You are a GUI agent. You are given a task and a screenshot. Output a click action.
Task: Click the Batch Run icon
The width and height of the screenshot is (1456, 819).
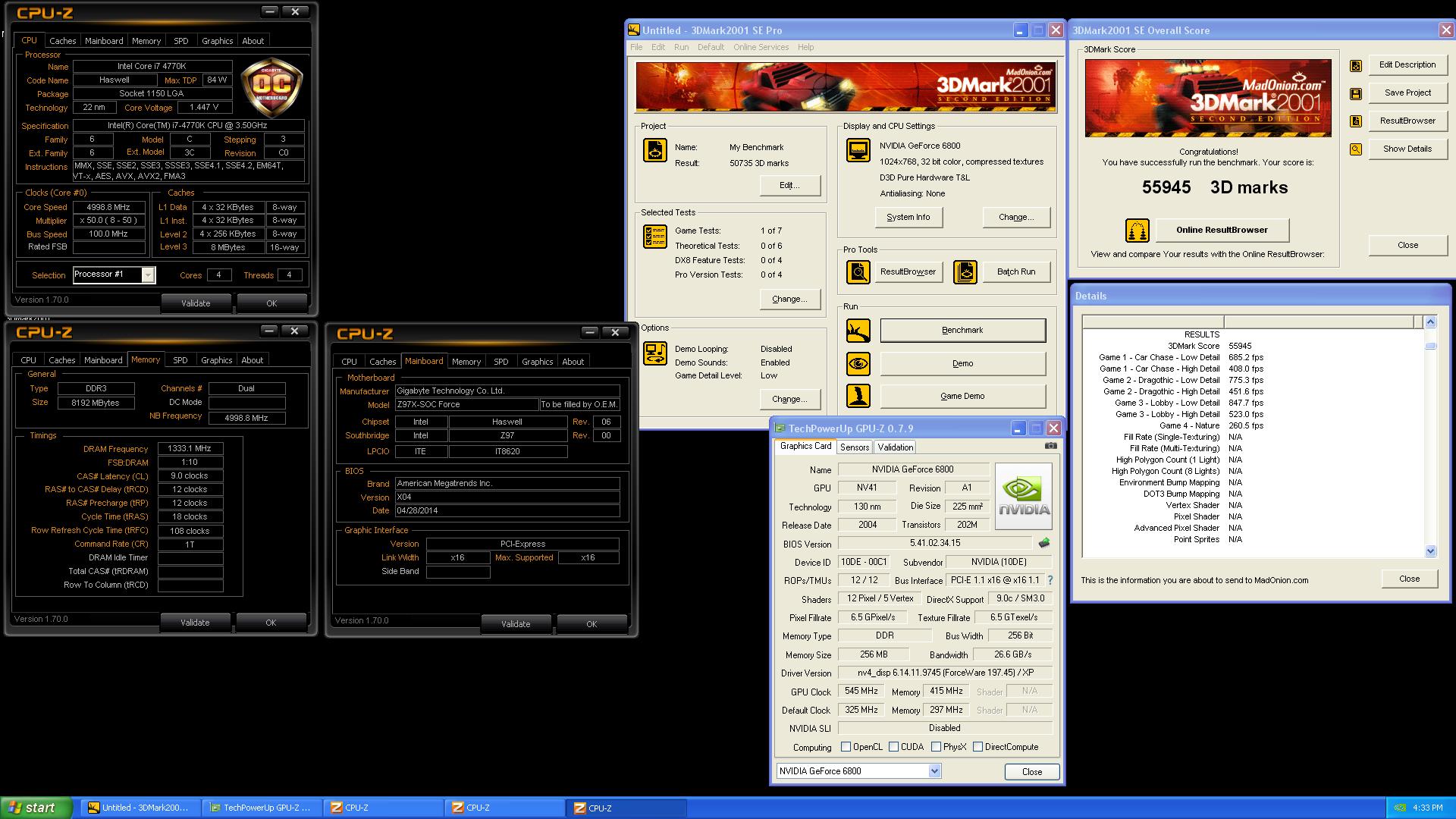point(965,271)
